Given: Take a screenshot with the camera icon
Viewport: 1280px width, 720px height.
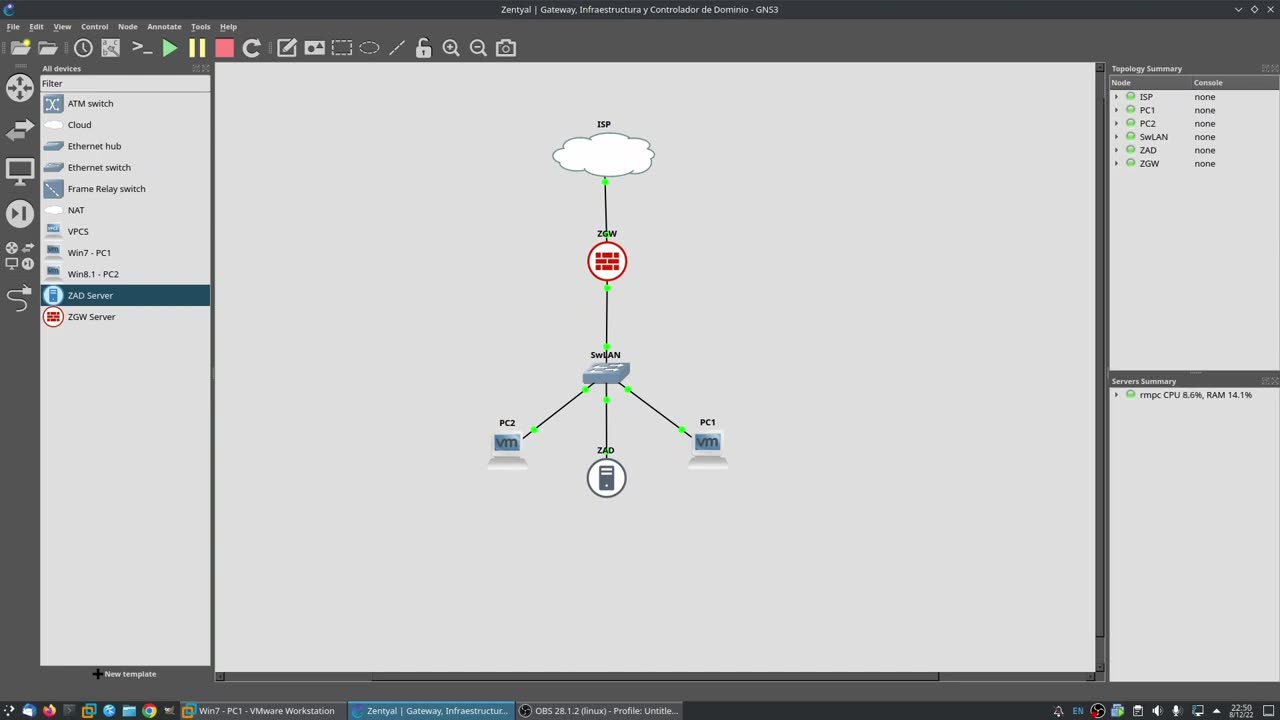Looking at the screenshot, I should (x=506, y=48).
